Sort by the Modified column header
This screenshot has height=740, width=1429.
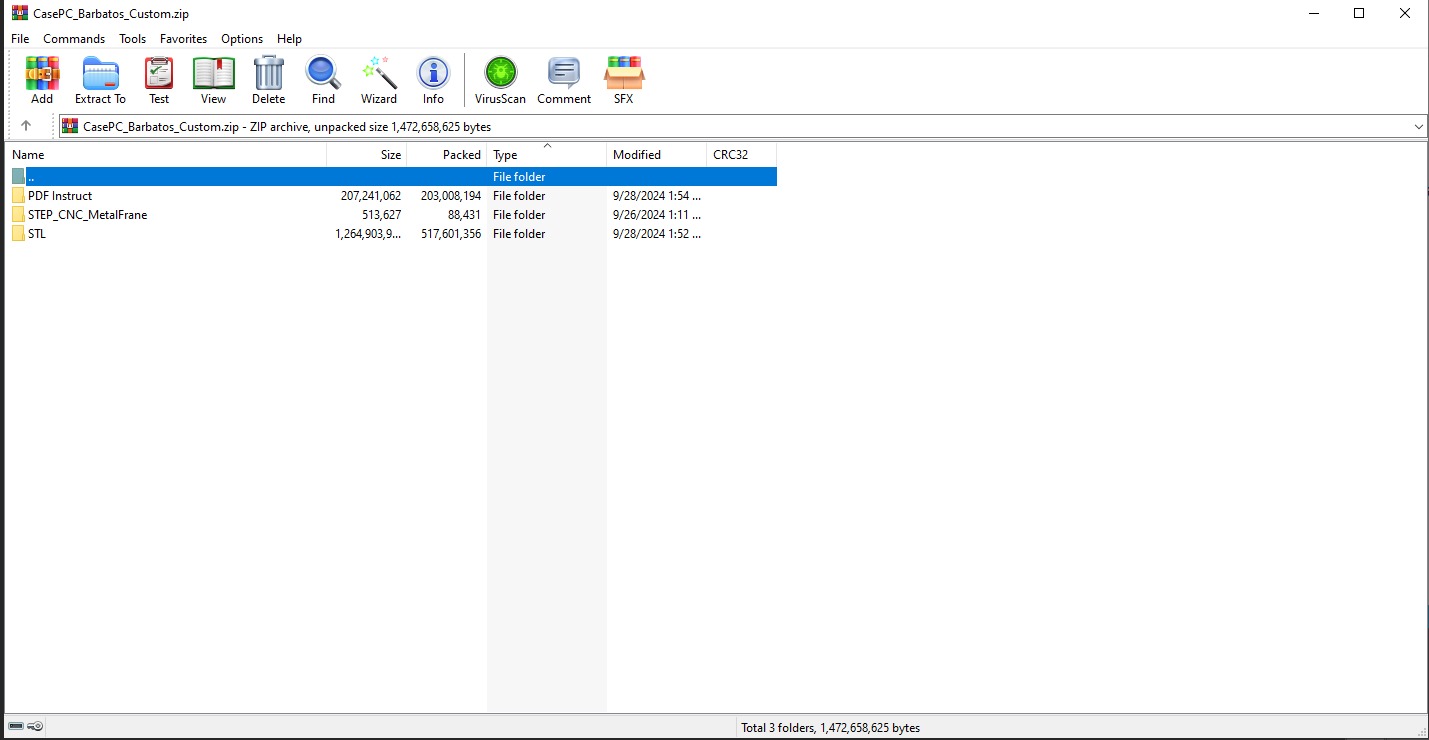point(656,155)
